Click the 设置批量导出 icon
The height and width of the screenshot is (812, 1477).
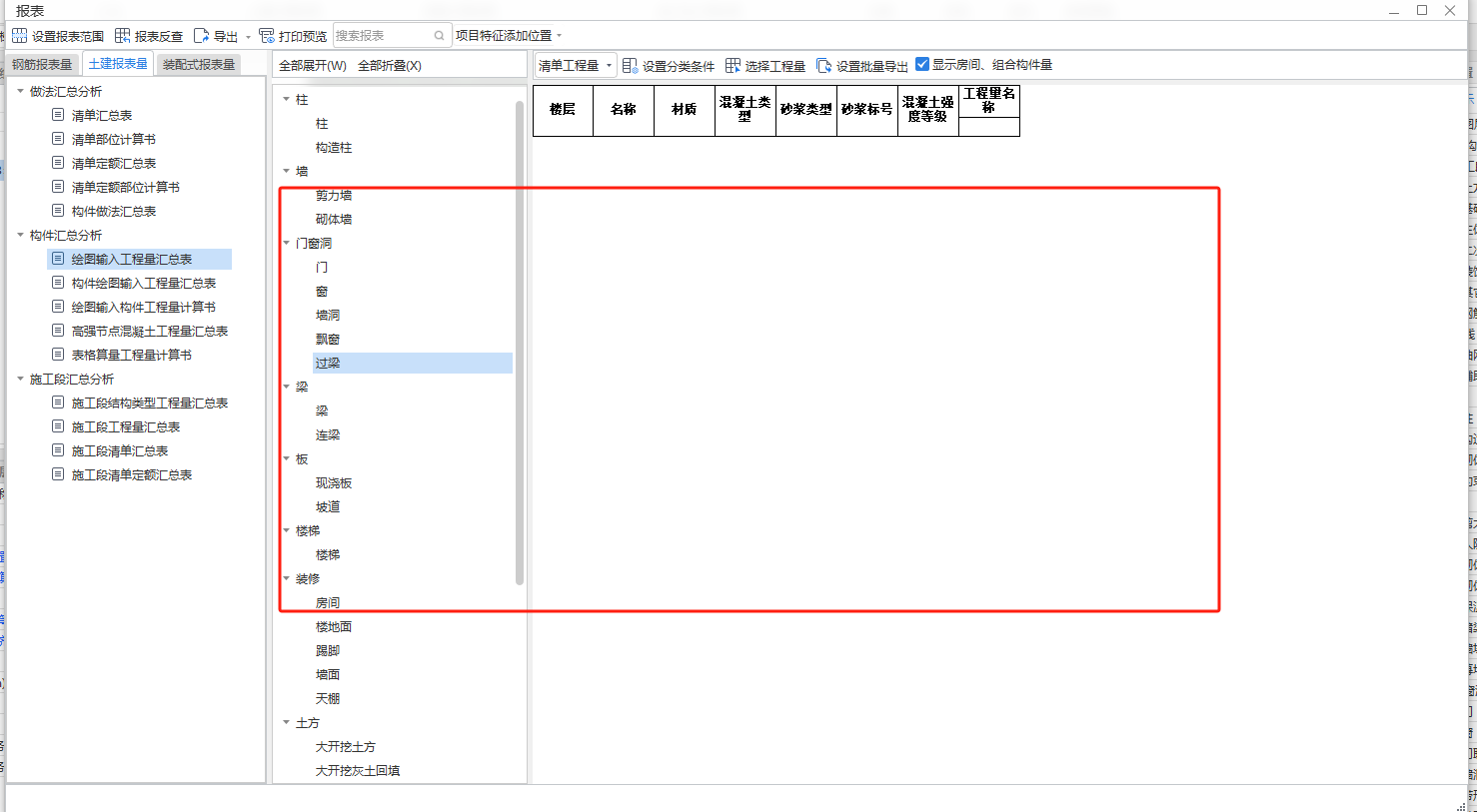click(x=823, y=65)
